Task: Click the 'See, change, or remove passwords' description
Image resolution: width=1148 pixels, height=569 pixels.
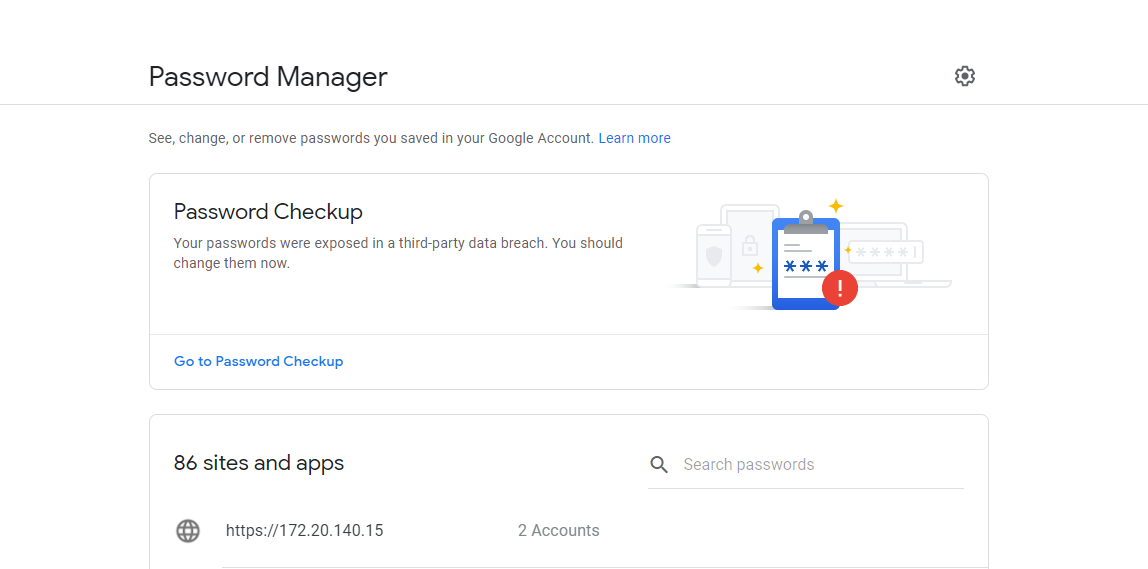Action: click(x=371, y=138)
